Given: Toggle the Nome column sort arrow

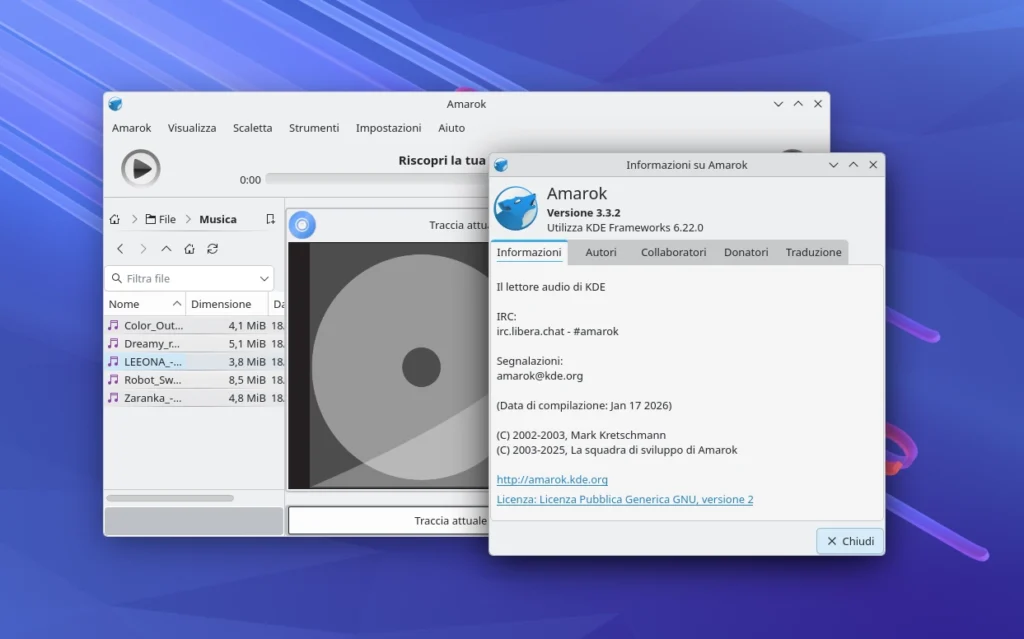Looking at the screenshot, I should pyautogui.click(x=177, y=303).
